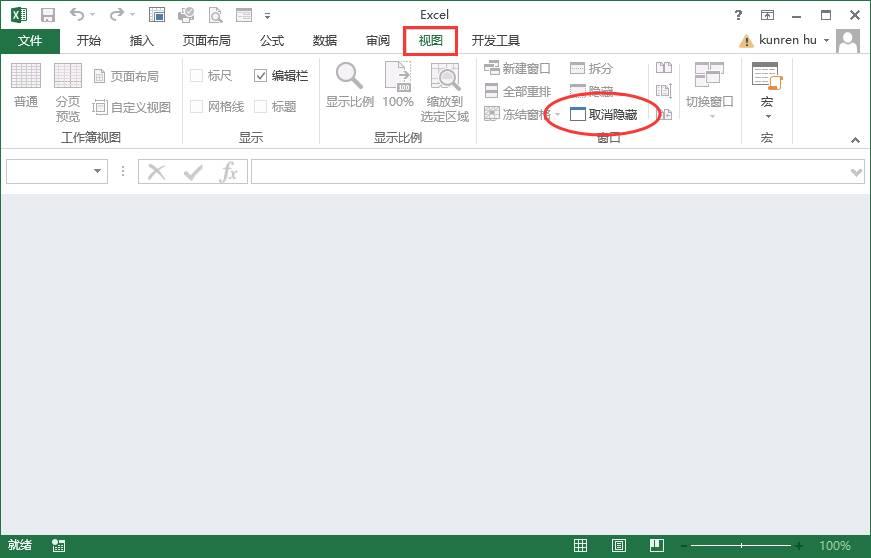Click the 显示比例 magnifier icon
This screenshot has height=558, width=871.
pyautogui.click(x=349, y=76)
